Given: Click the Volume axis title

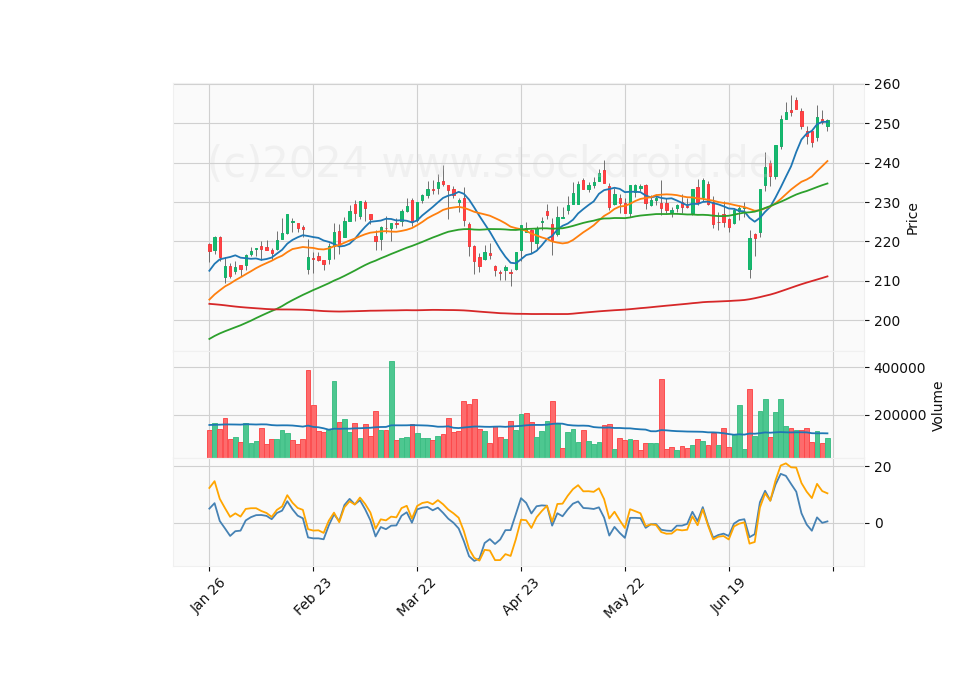Looking at the screenshot, I should coord(937,407).
